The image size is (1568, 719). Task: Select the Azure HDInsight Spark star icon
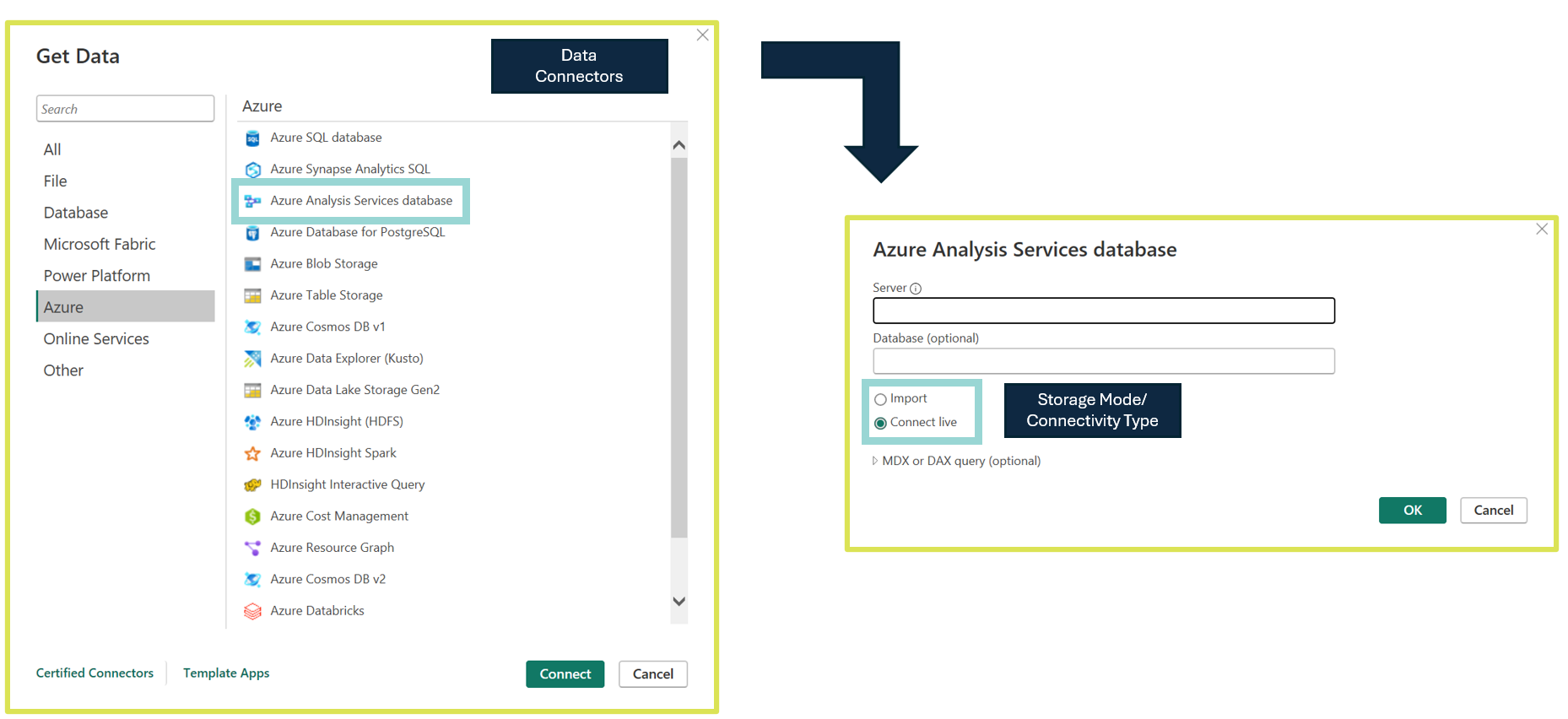[252, 453]
